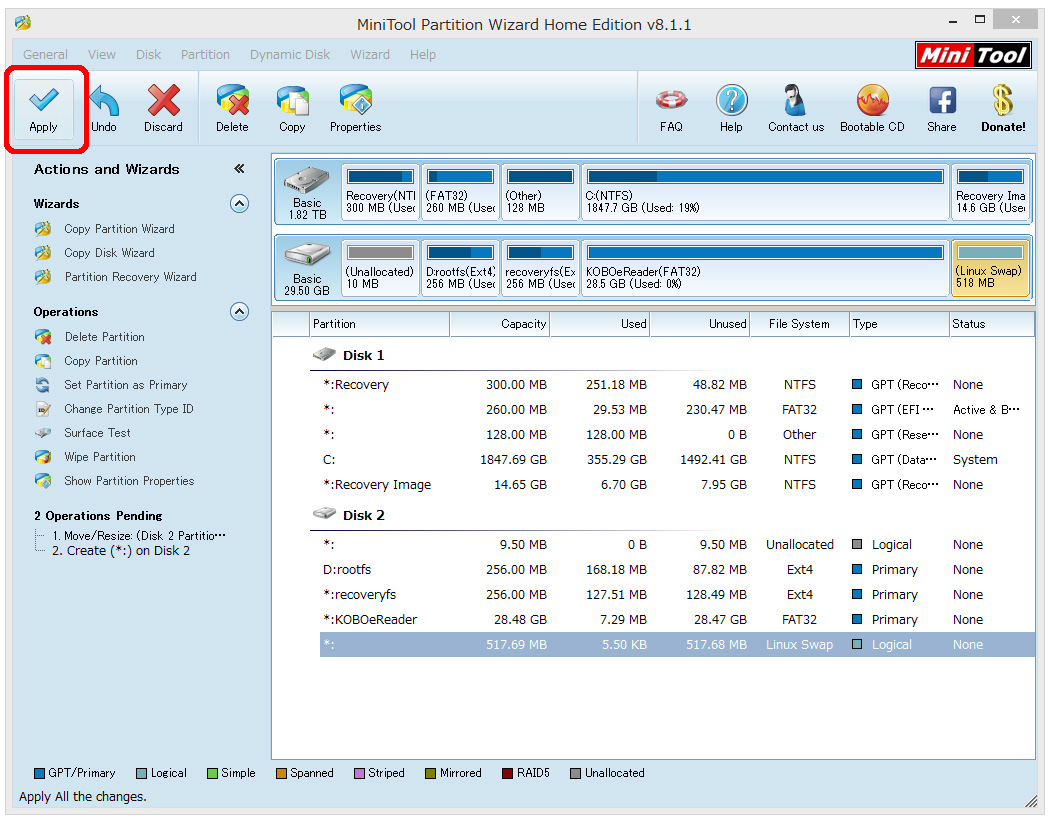This screenshot has width=1053, height=824.
Task: Select the D:rootfs(Ext4) partition block
Action: coord(461,268)
